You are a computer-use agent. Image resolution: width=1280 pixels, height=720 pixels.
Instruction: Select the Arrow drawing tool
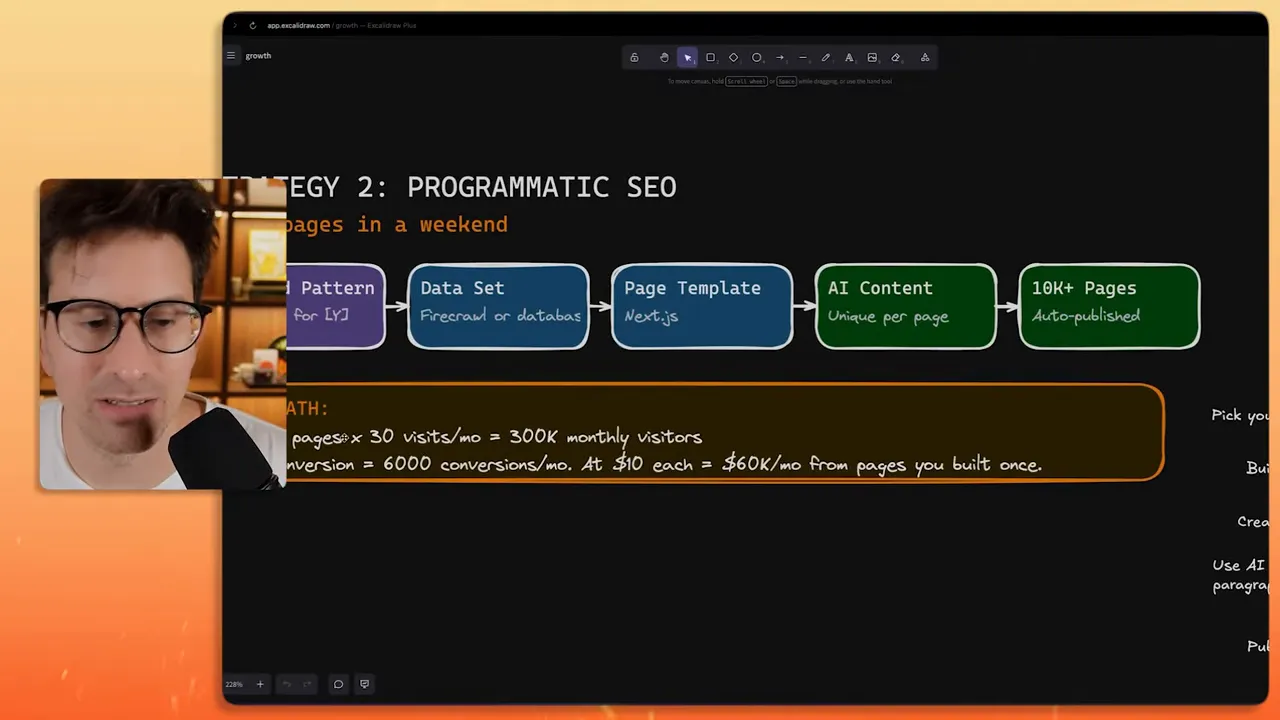pos(780,58)
